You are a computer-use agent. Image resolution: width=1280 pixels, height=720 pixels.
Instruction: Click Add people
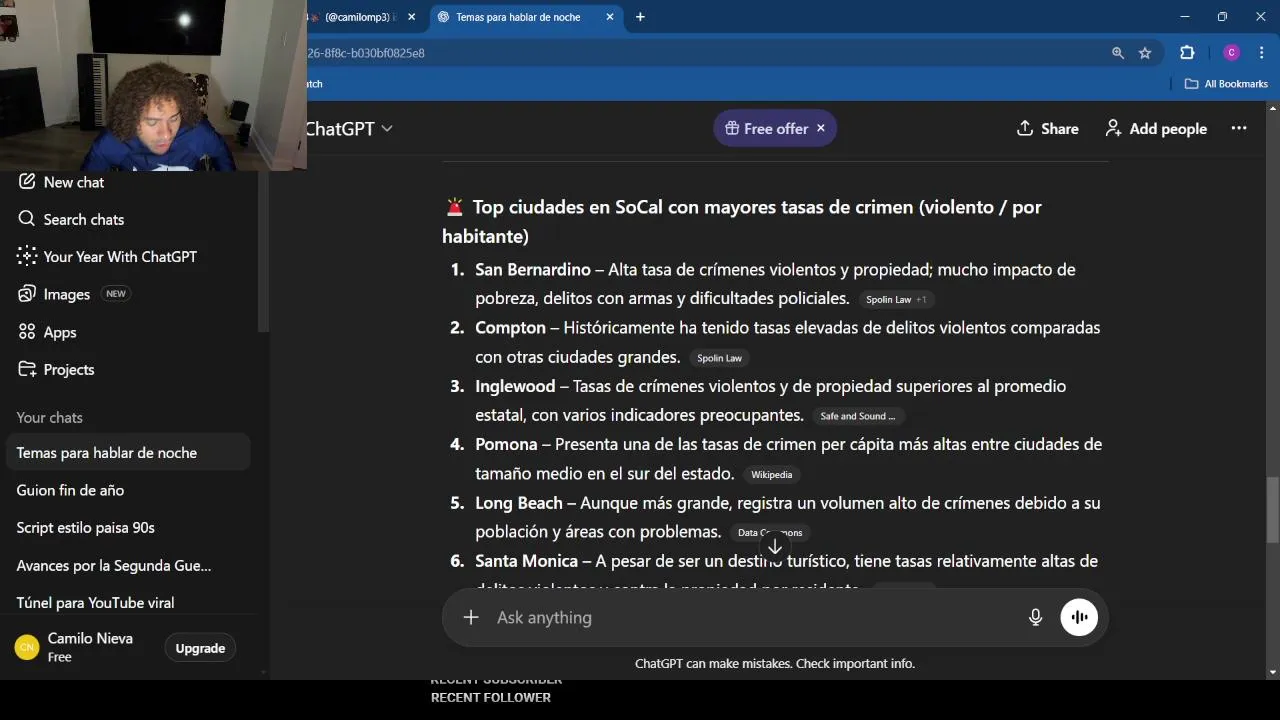pyautogui.click(x=1156, y=128)
